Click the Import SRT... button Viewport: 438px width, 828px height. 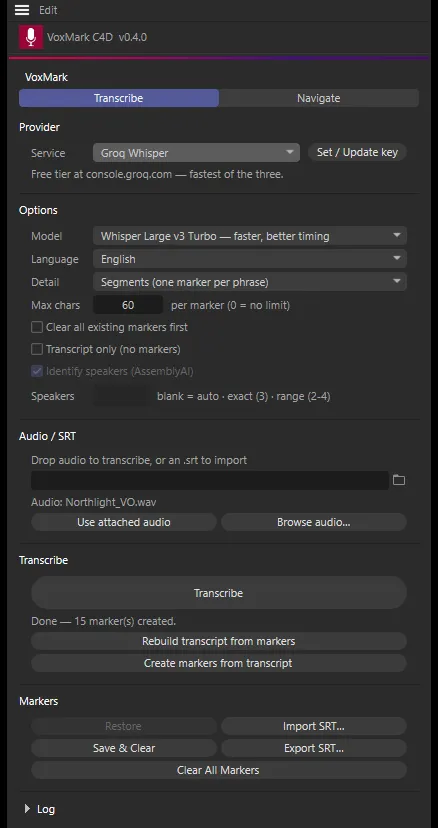(x=314, y=726)
